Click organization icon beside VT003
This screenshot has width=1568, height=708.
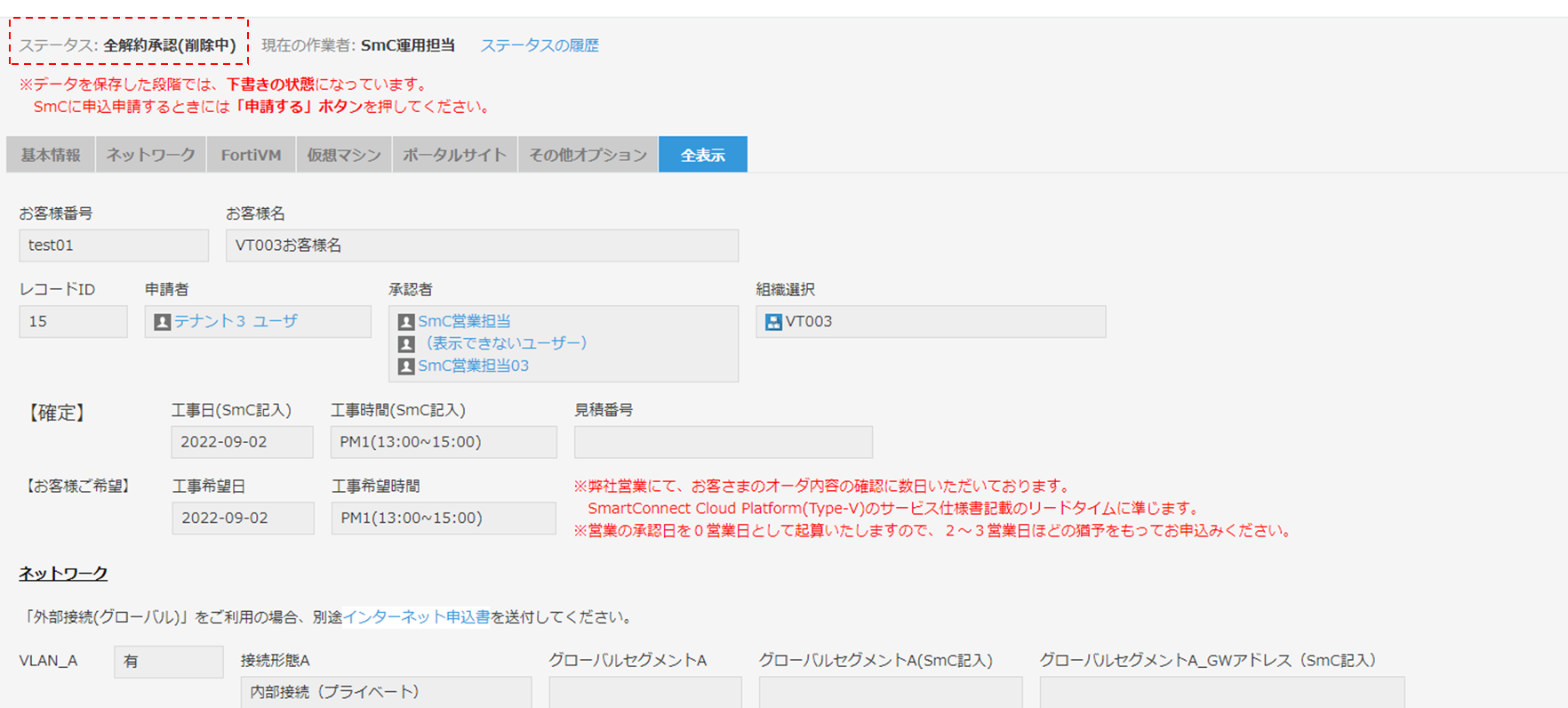coord(773,322)
